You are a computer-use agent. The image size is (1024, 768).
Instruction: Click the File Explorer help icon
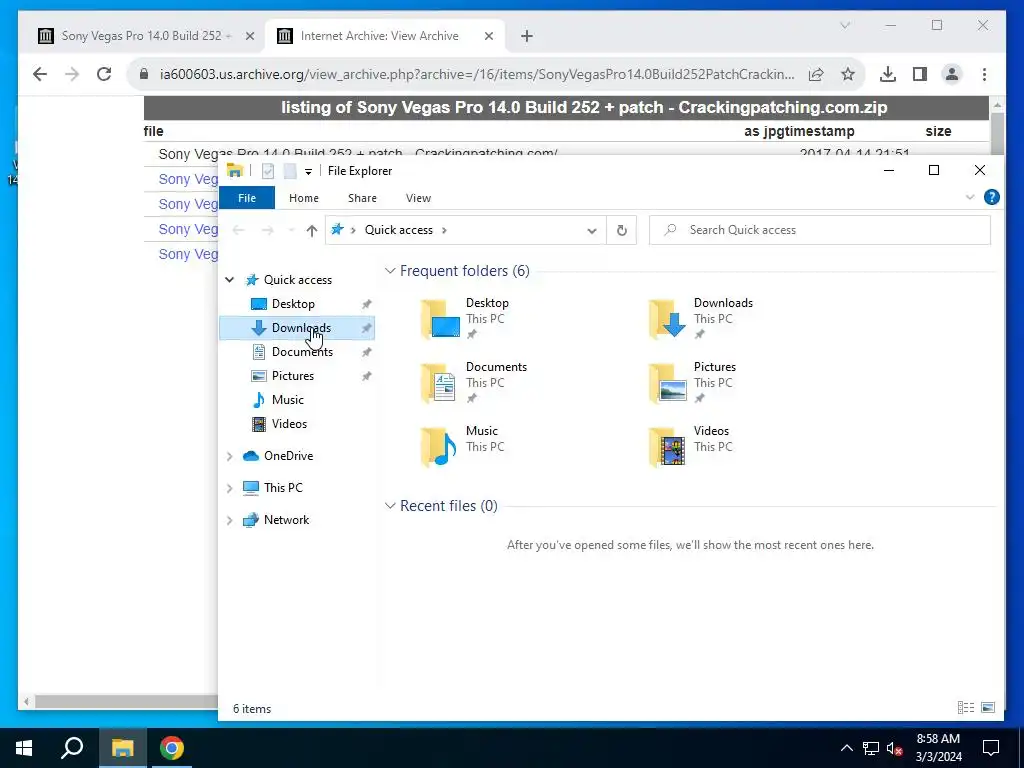click(x=991, y=197)
